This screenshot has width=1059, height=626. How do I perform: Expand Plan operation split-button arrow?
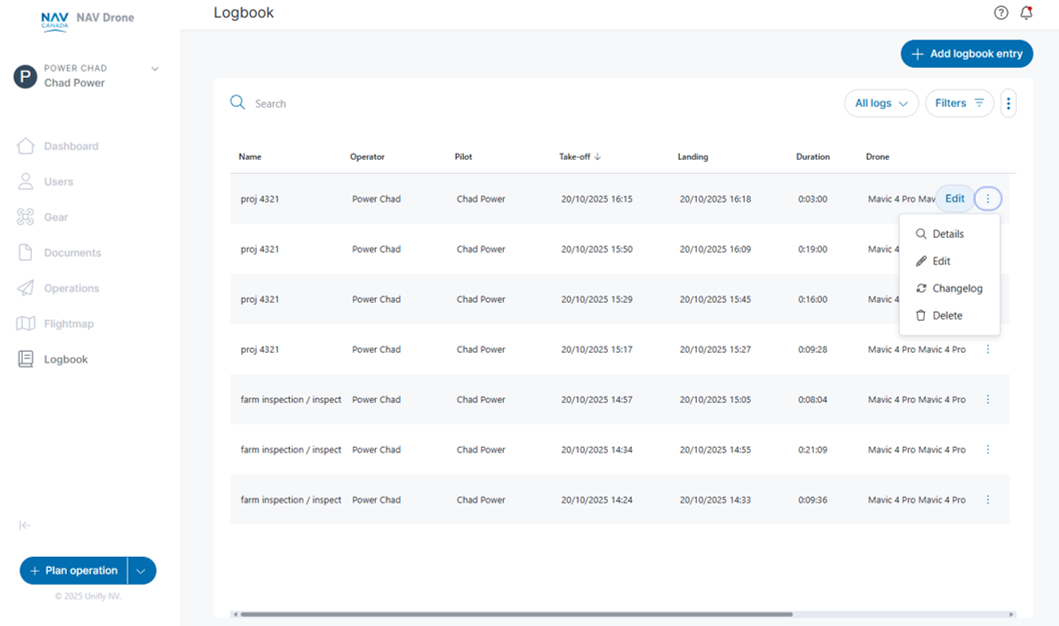(x=142, y=571)
